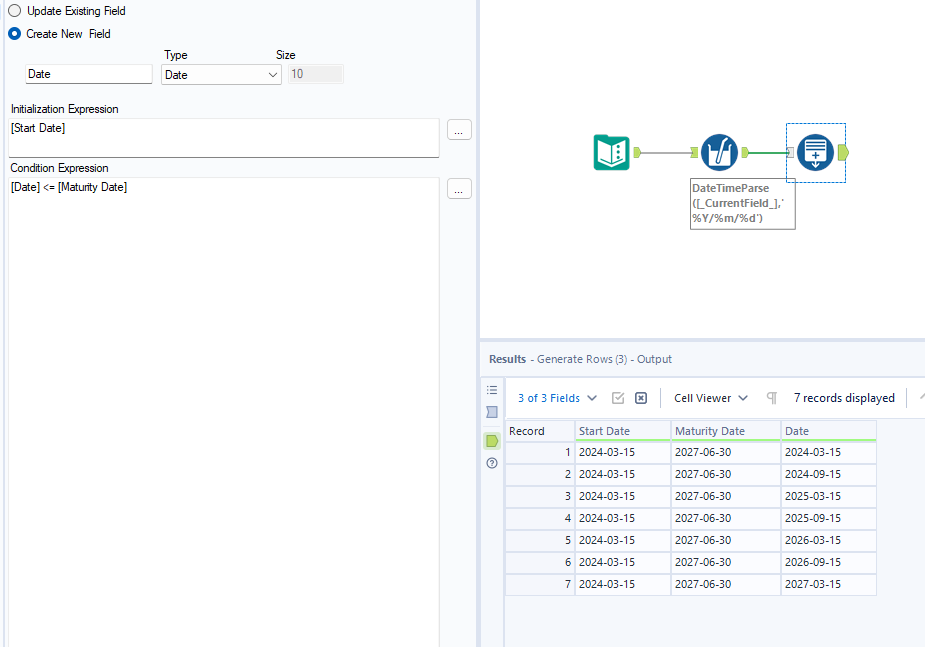Viewport: 925px width, 647px height.
Task: Select the Create New Field radio button
Action: tap(12, 32)
